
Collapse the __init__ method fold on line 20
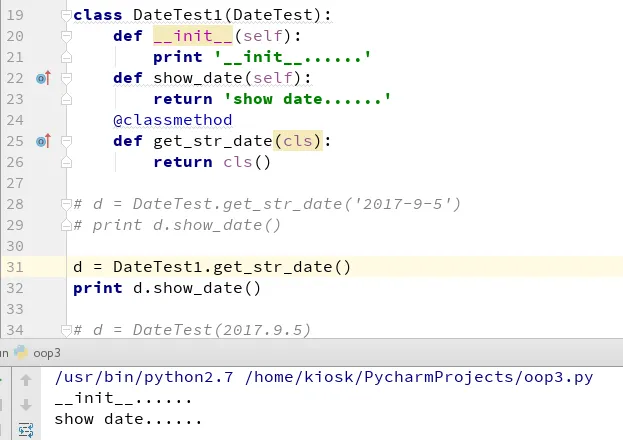pyautogui.click(x=66, y=36)
